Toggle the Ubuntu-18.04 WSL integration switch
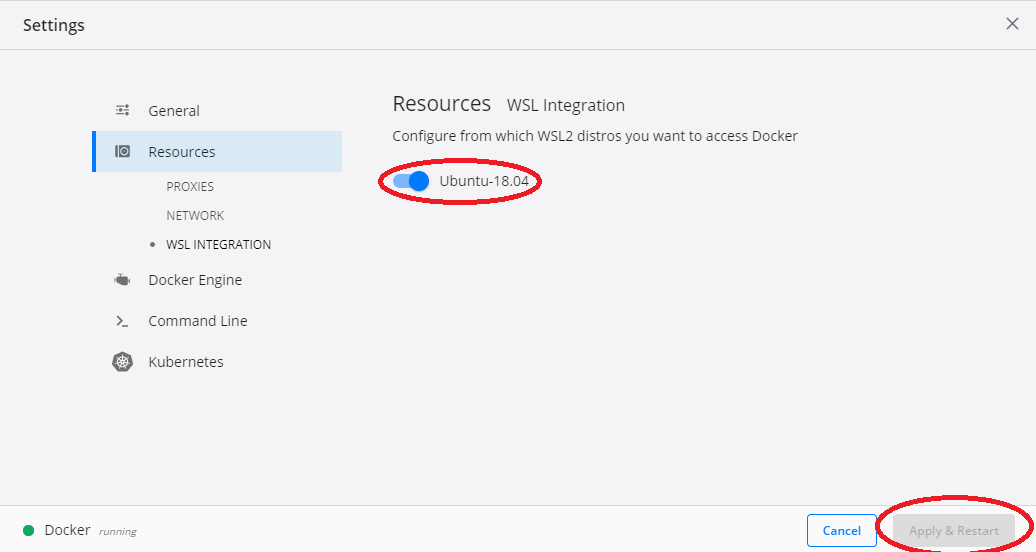Screen dimensions: 1036x552 pyautogui.click(x=411, y=181)
